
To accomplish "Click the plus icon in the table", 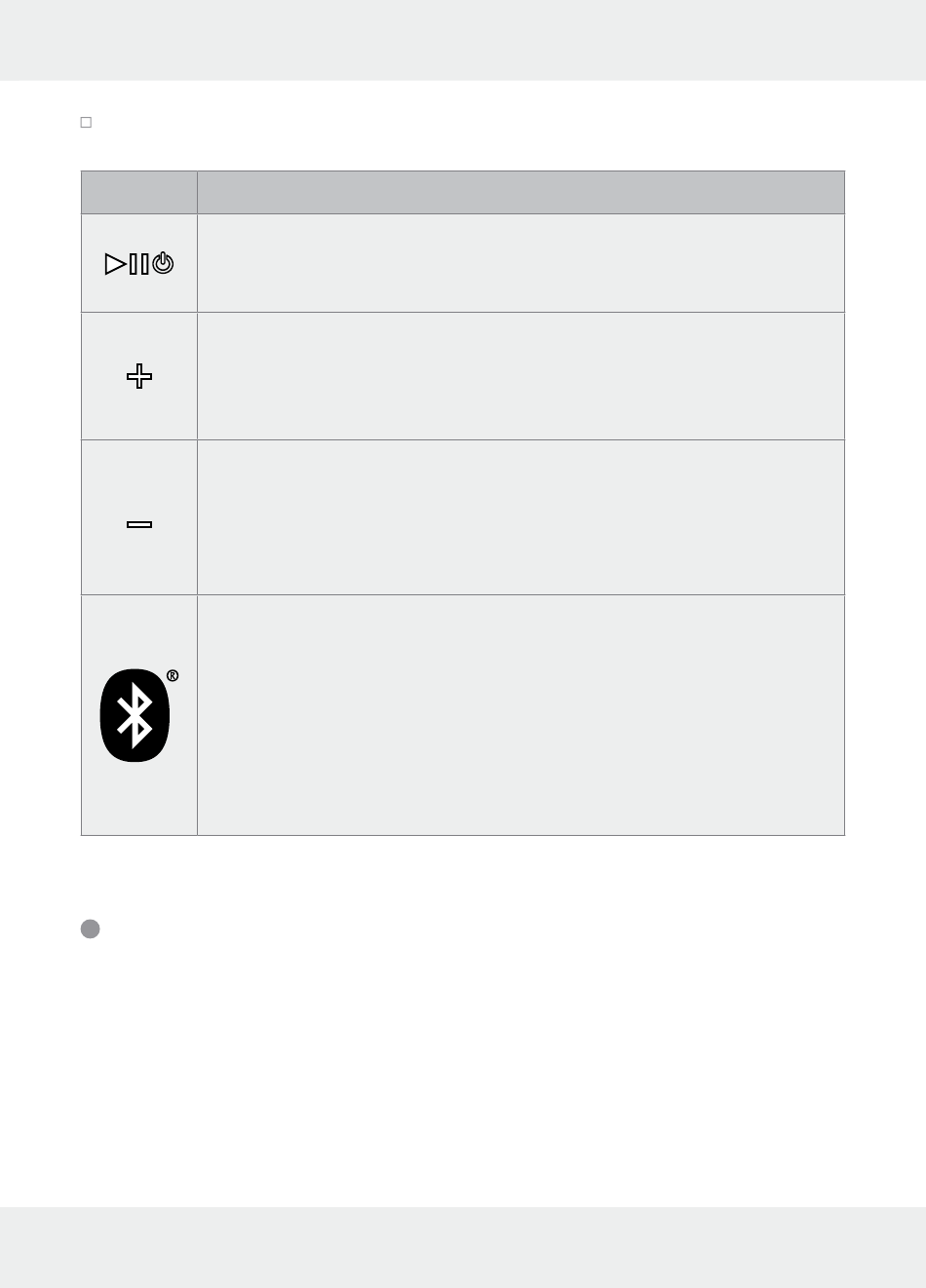I will coord(139,376).
